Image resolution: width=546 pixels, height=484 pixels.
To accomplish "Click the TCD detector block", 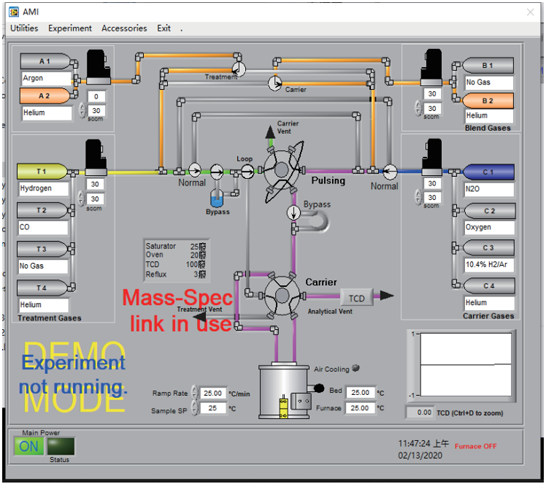I will coord(357,298).
